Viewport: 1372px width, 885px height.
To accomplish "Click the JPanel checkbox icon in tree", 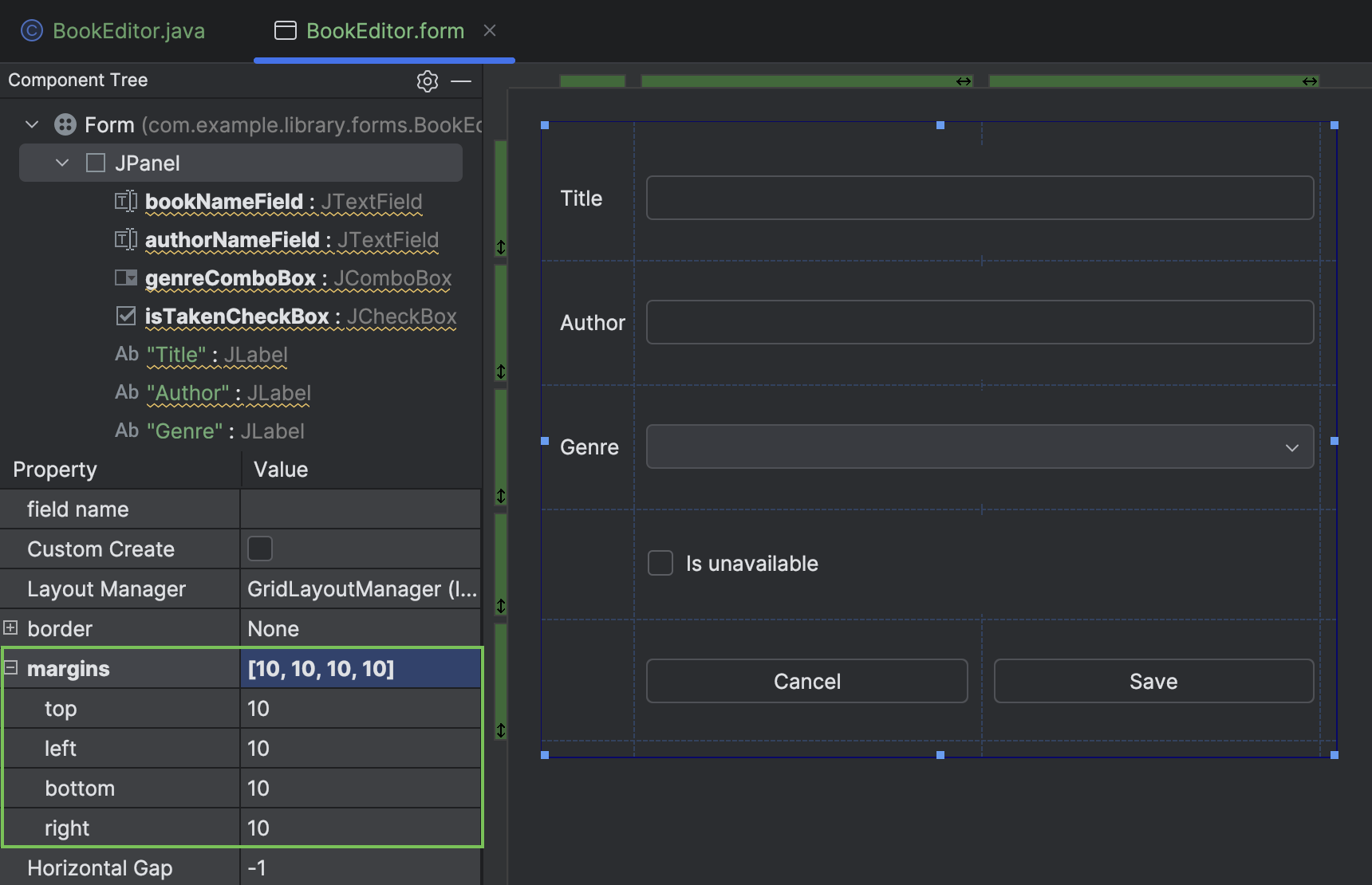I will pos(95,163).
